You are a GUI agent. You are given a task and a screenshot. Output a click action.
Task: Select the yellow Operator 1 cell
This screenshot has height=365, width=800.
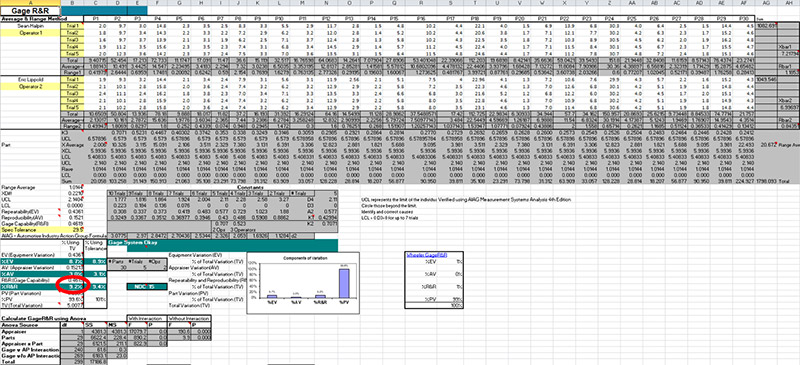pos(30,33)
